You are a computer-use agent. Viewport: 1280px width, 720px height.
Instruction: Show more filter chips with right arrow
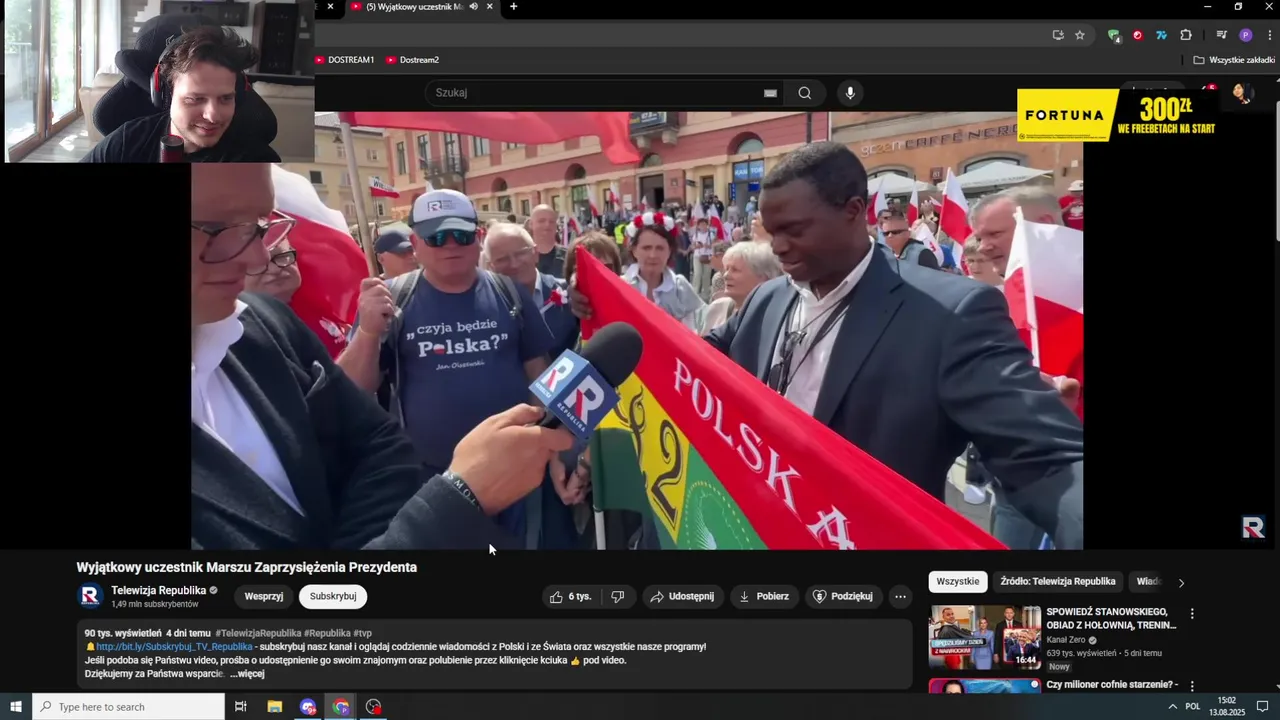1181,582
